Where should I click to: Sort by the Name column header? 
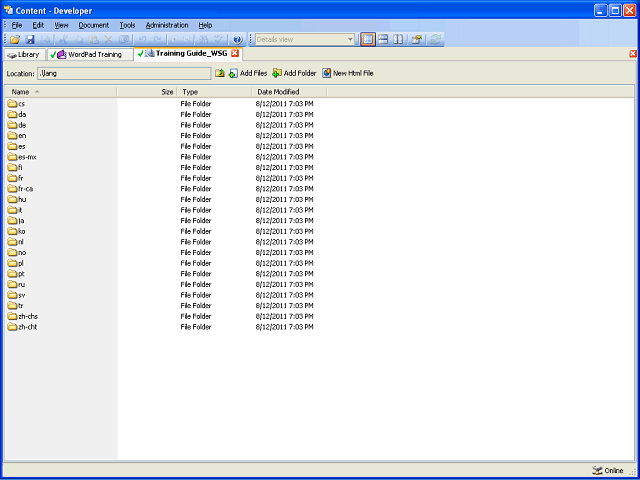pos(61,92)
